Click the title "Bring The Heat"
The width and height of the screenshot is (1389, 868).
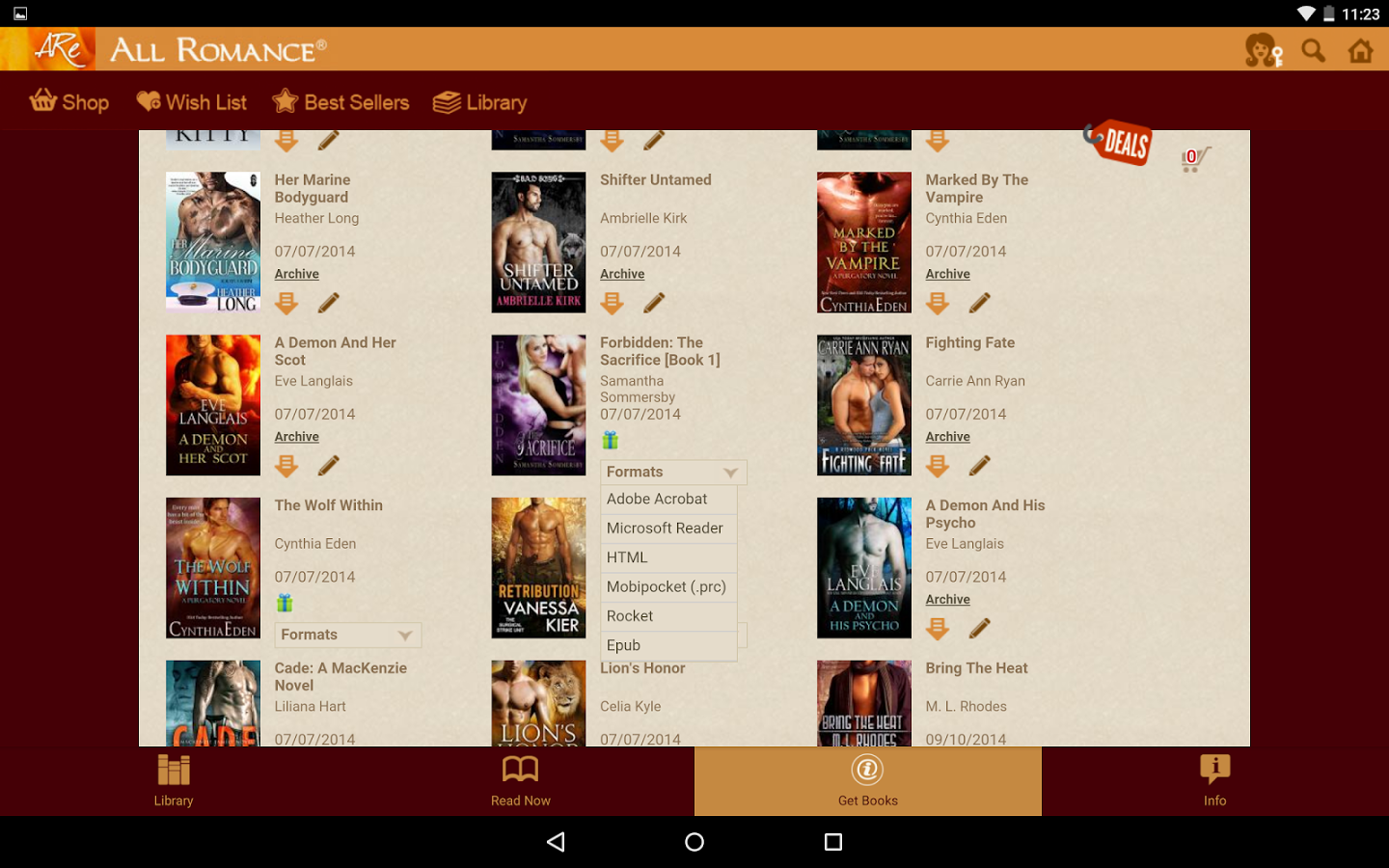point(977,668)
